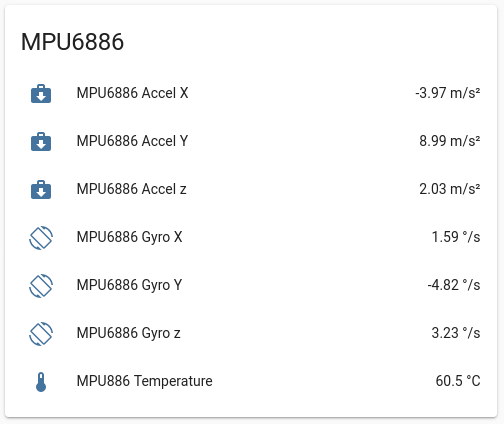Click the Accel Y briefcase-download icon
This screenshot has height=424, width=504.
tap(41, 141)
